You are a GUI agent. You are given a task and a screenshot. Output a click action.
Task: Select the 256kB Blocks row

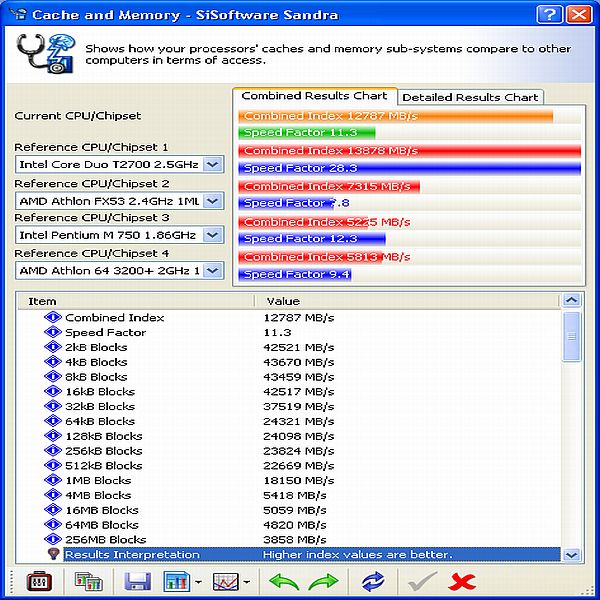pyautogui.click(x=289, y=451)
